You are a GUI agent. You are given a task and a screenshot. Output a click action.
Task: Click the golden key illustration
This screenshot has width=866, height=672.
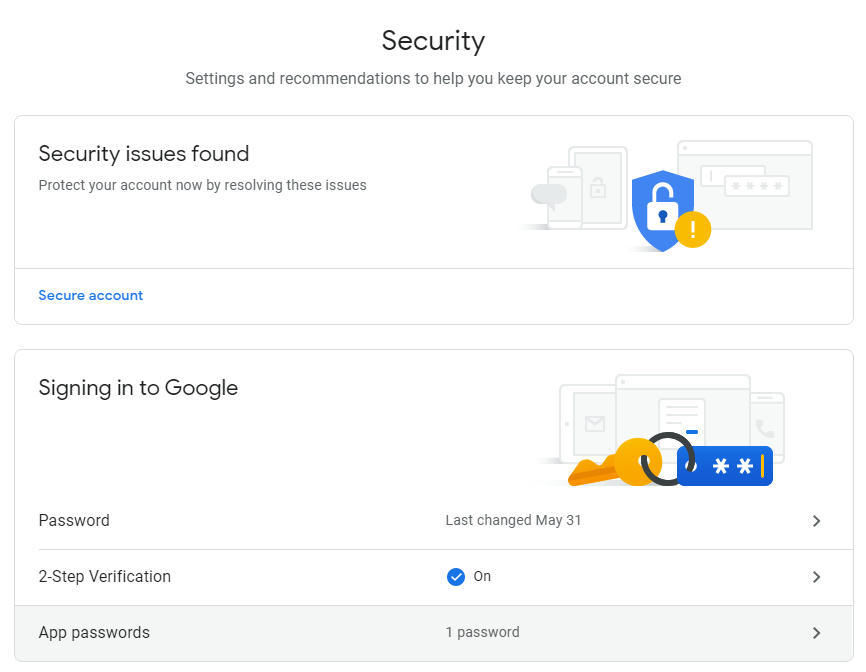tap(615, 463)
